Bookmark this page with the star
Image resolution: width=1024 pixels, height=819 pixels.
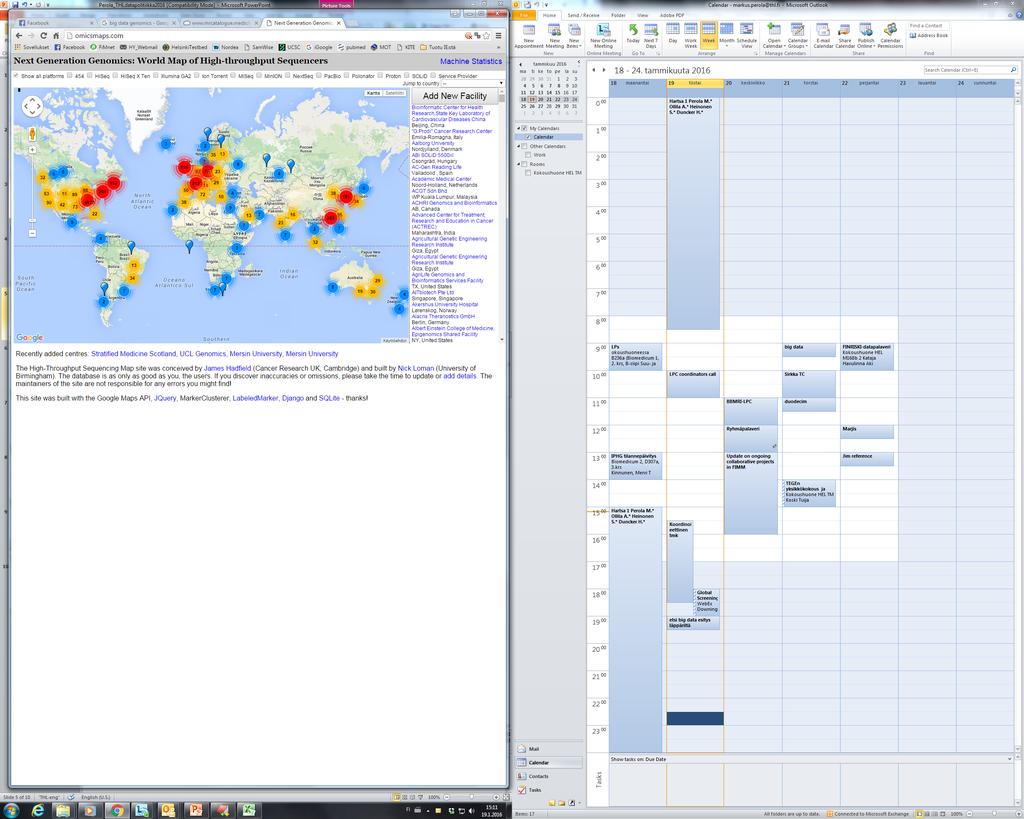[487, 35]
